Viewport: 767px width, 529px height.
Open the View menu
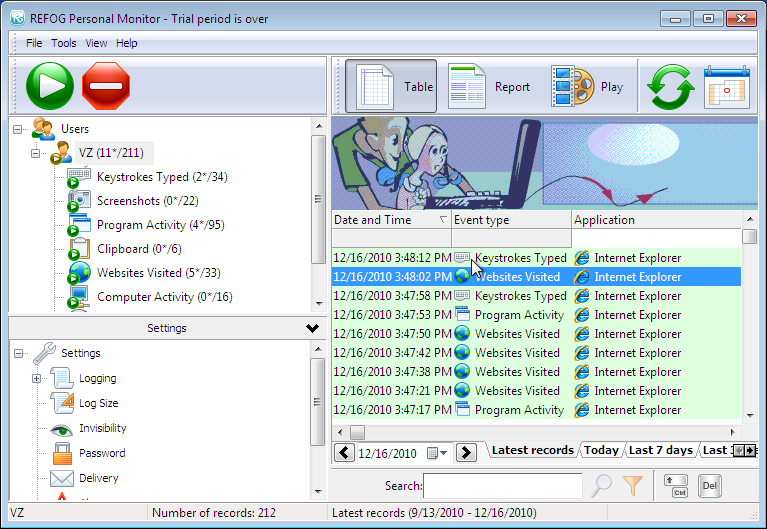pyautogui.click(x=96, y=43)
